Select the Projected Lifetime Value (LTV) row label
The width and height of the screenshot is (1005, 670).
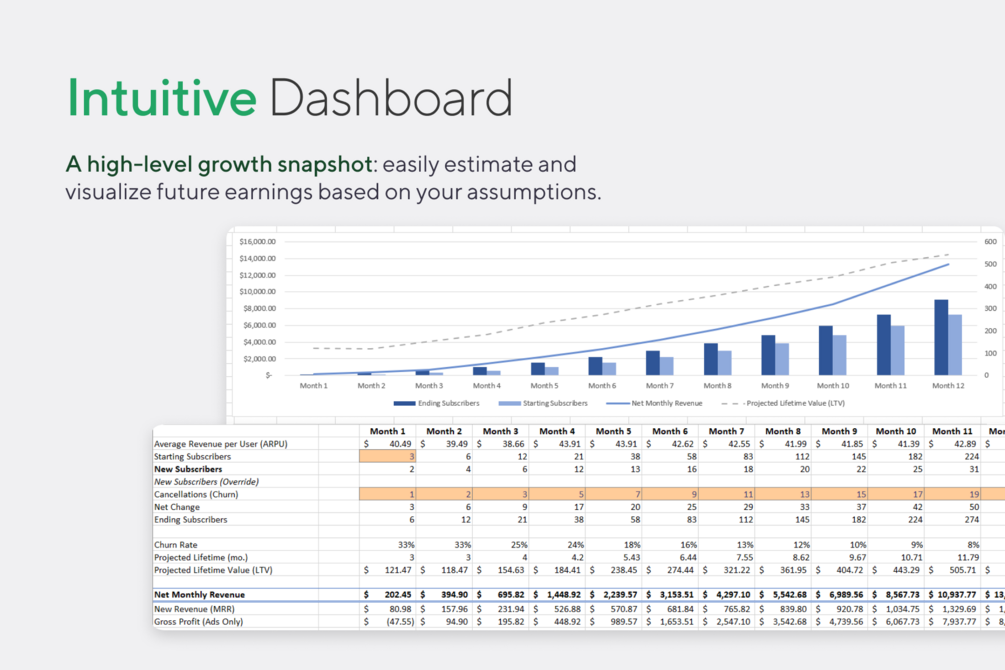tap(213, 570)
